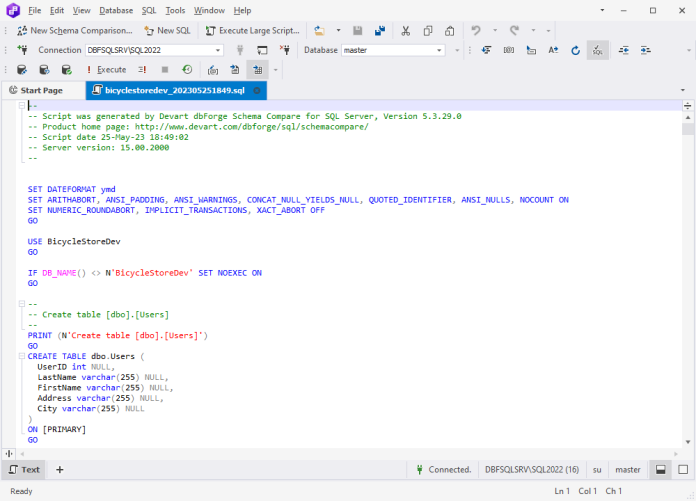The height and width of the screenshot is (501, 696).
Task: Collapse the 'Create table [dbo].[Users]' comment fold
Action: (21, 304)
